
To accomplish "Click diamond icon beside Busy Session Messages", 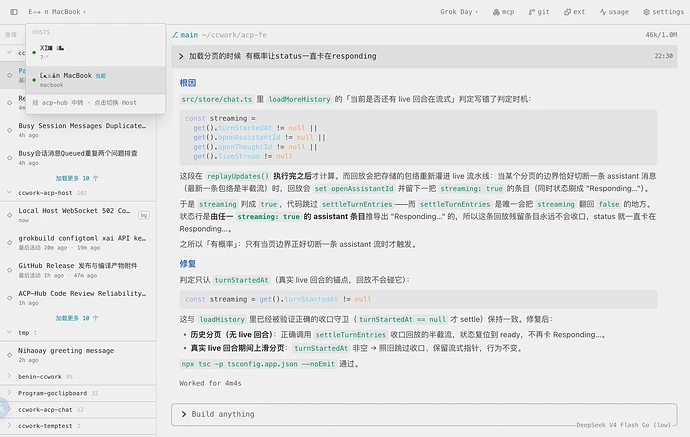I will (10, 130).
